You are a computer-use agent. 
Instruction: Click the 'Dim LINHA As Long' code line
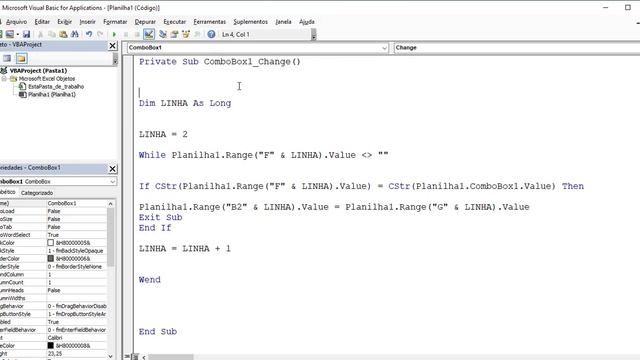point(185,103)
